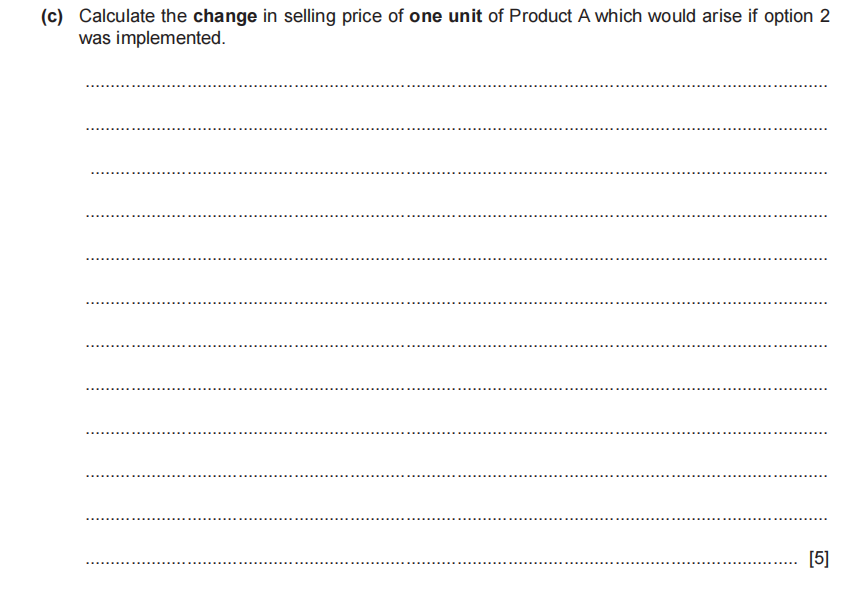Viewport: 858px width, 591px height.
Task: Click the ninth dotted answer line
Action: (457, 432)
